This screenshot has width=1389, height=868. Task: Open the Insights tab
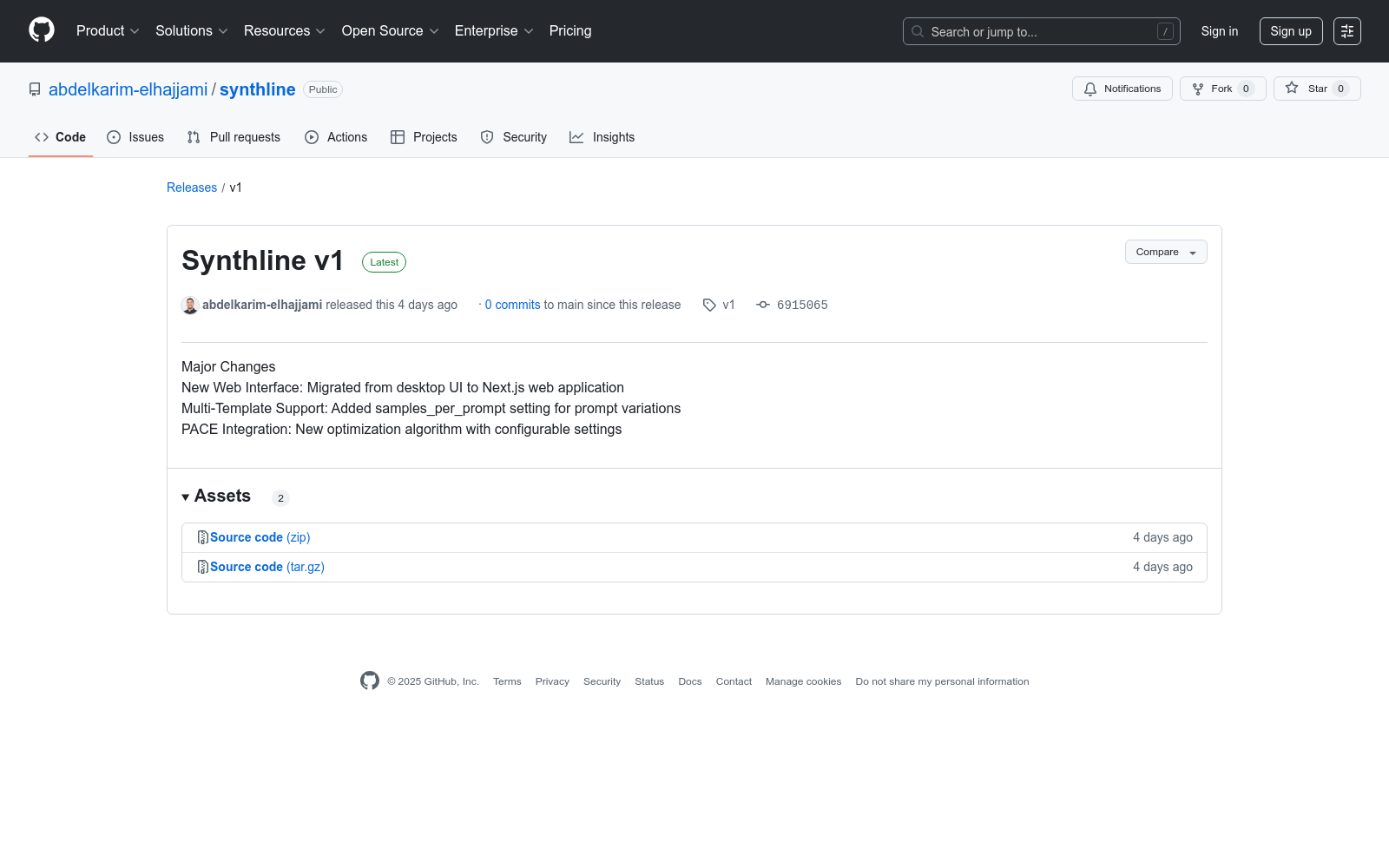602,137
